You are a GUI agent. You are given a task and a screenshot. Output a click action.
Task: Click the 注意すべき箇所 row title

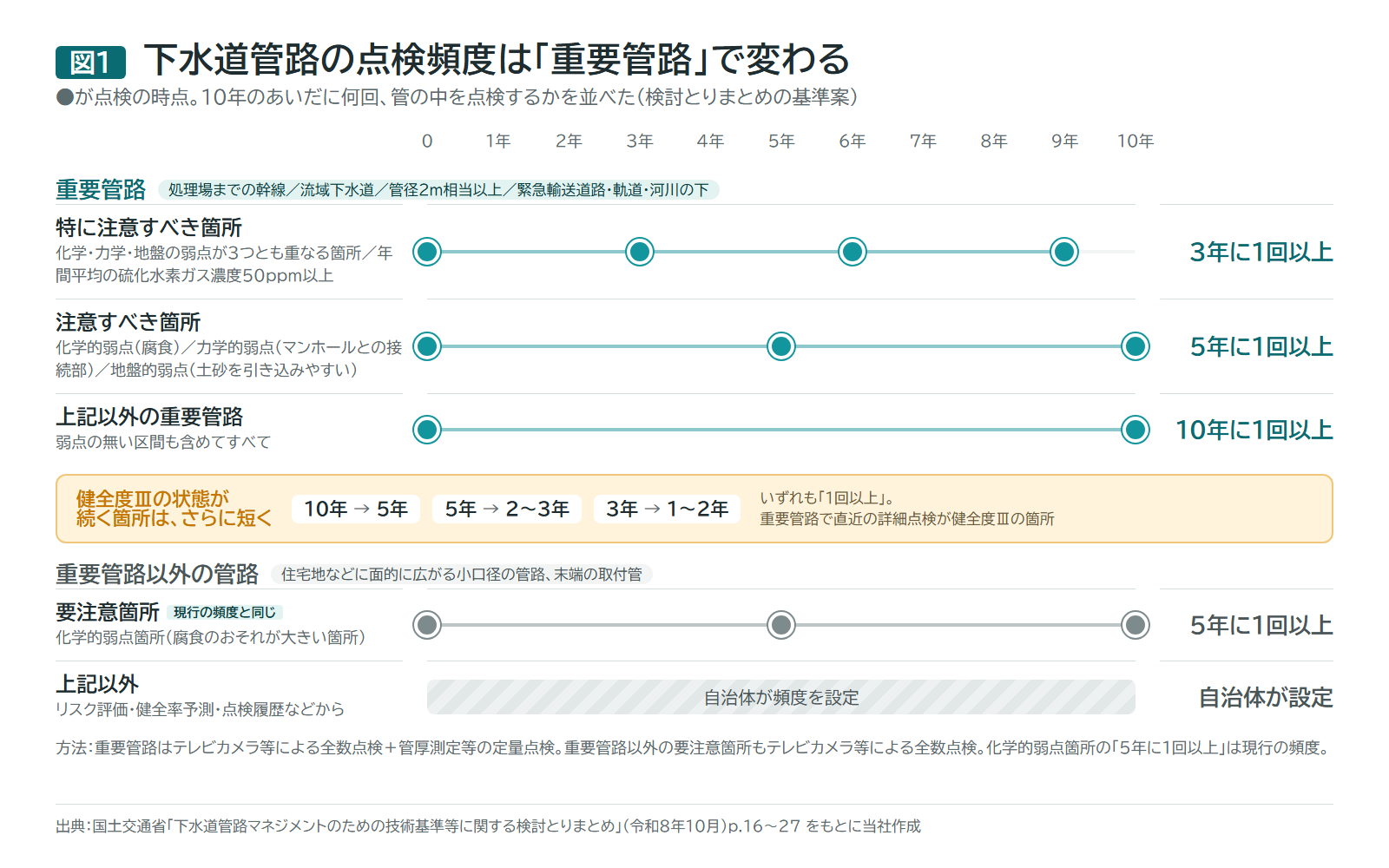tap(128, 322)
